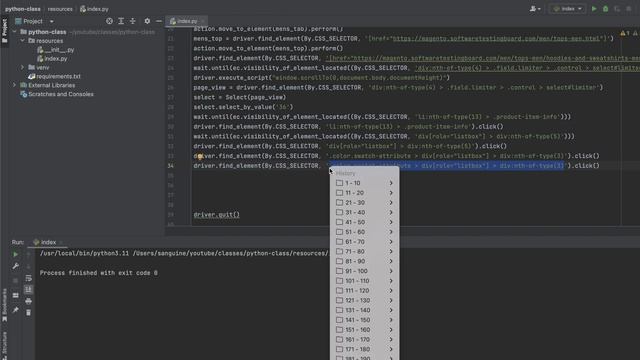This screenshot has height=360, width=640.
Task: Pin the Run tab with pin icon
Action: (16, 310)
